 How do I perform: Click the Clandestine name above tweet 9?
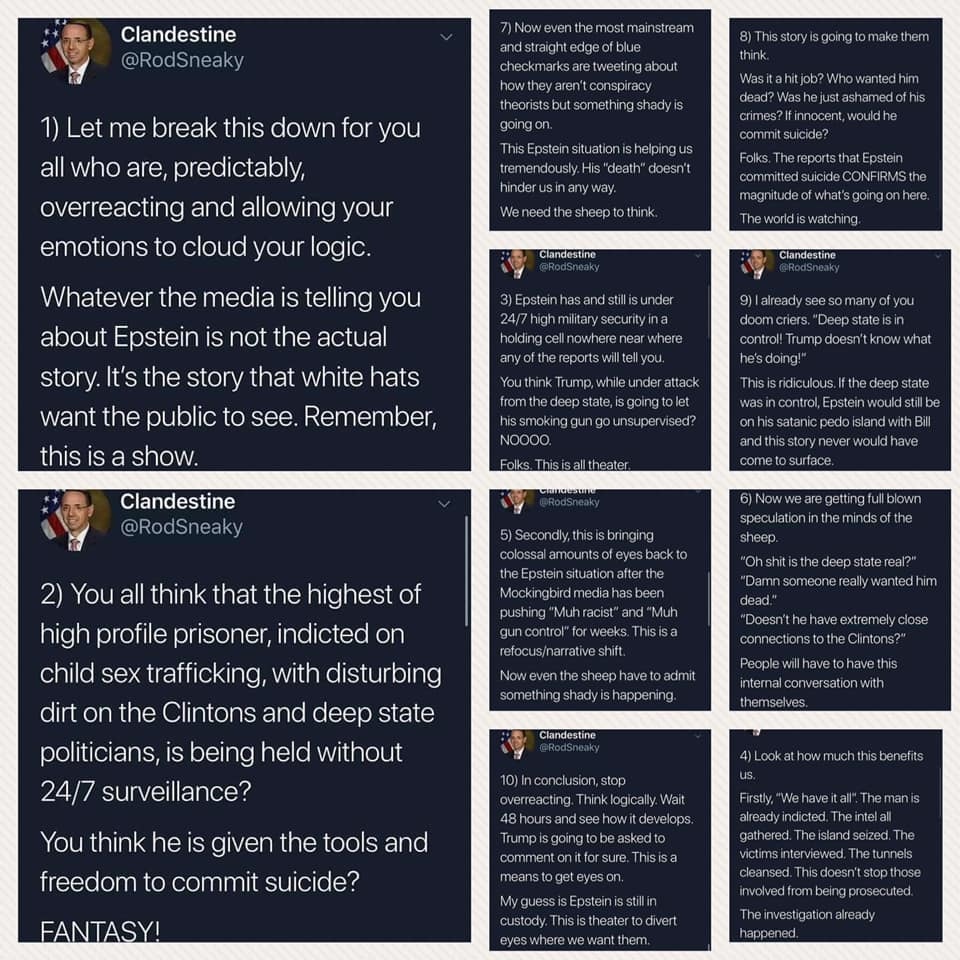(808, 255)
